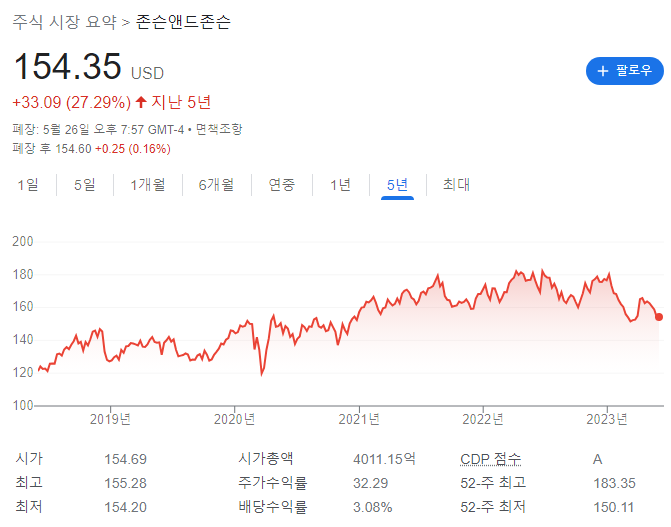Viewport: 671px width, 527px height.
Task: Click the 52-주 최저 value 150.11
Action: pos(613,507)
